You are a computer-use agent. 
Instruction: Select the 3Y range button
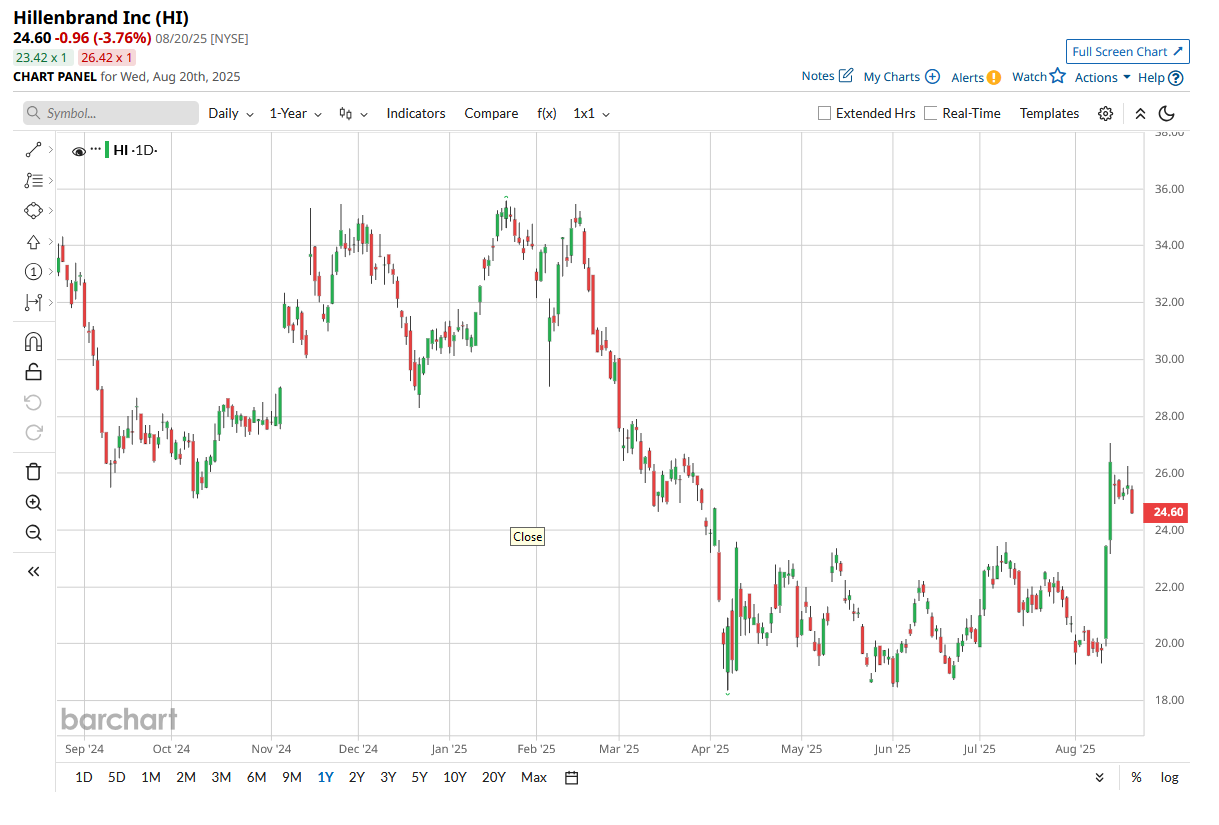pos(388,777)
